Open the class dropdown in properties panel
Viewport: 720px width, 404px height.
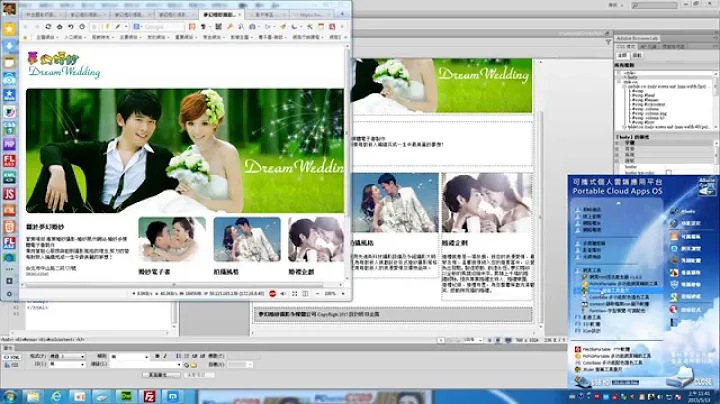(130, 356)
